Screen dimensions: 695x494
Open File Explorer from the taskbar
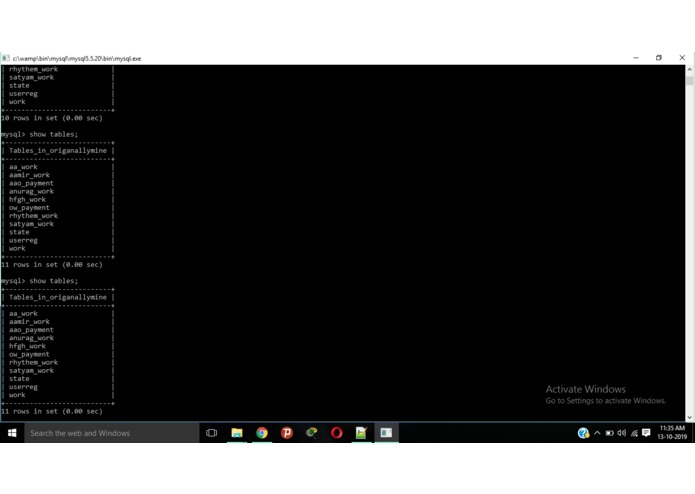click(237, 433)
